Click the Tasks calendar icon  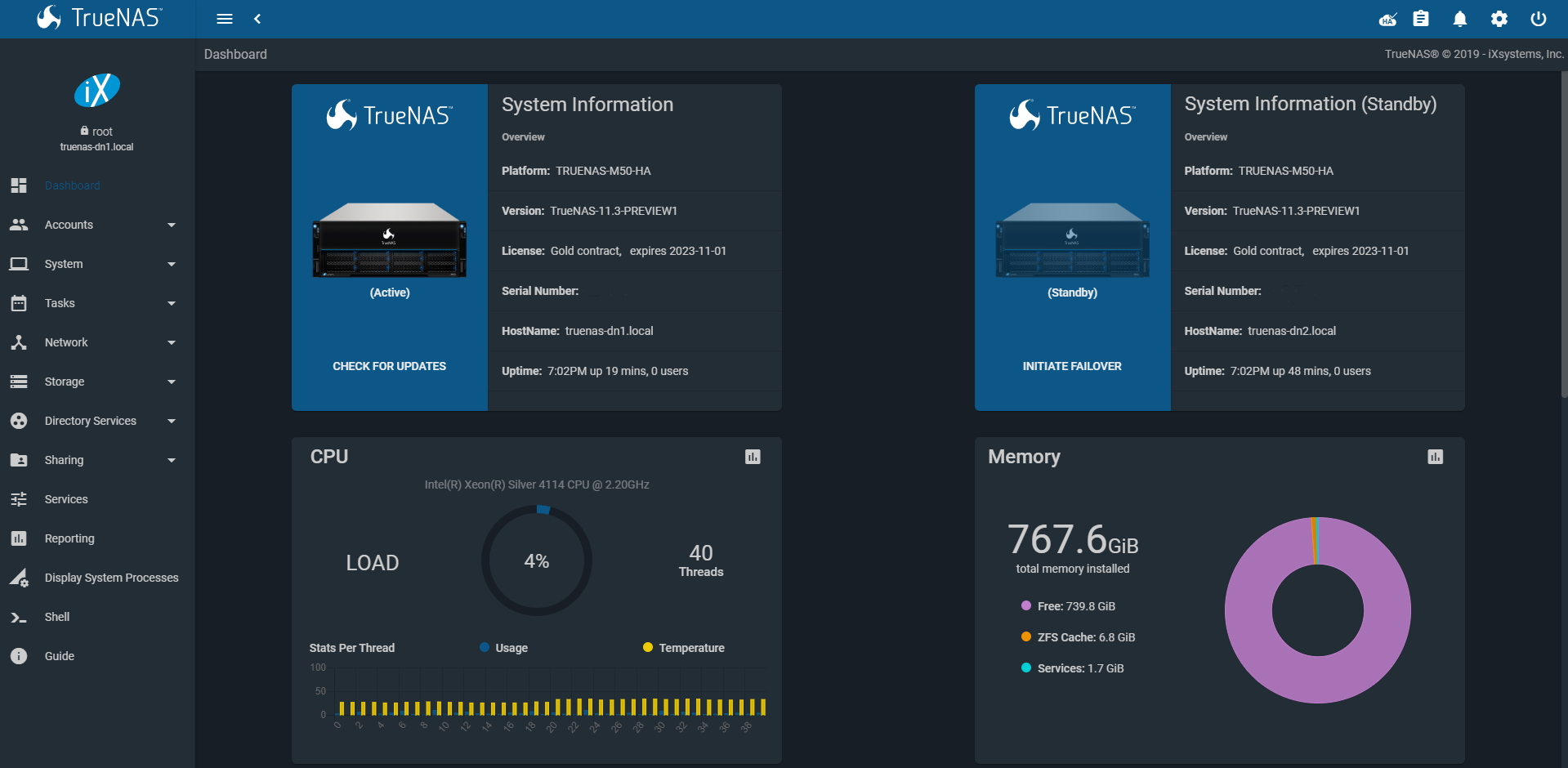click(x=19, y=303)
